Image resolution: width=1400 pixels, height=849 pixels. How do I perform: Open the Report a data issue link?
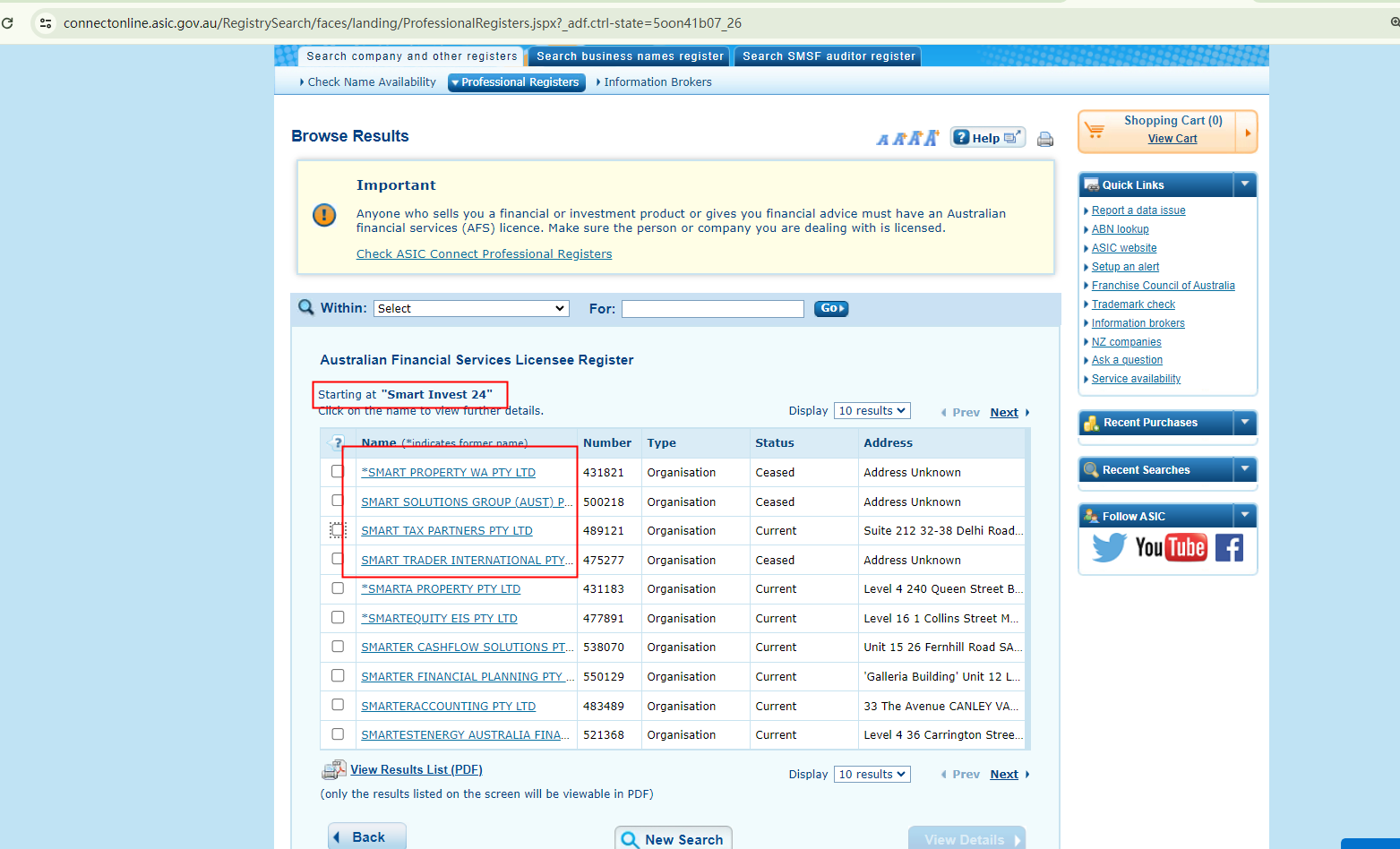1138,210
